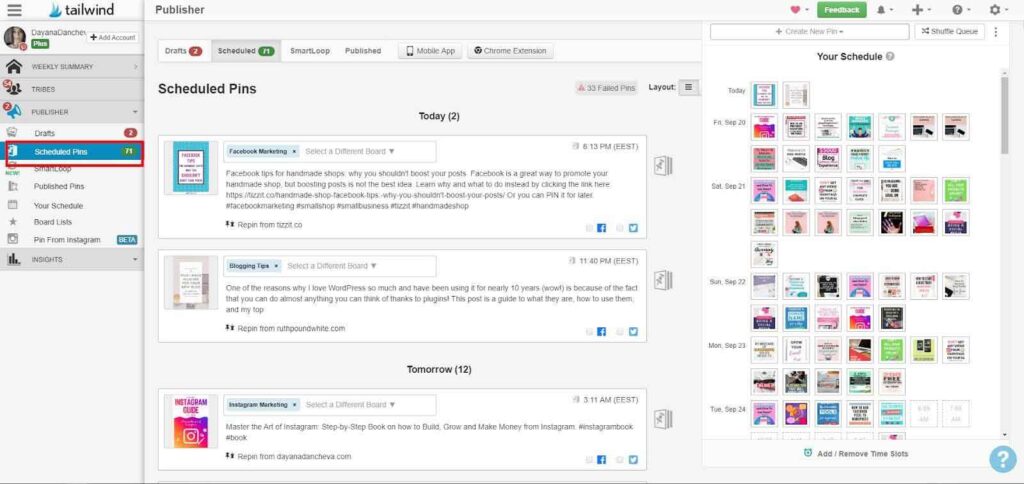
Task: Open the notifications bell menu
Action: pyautogui.click(x=884, y=10)
